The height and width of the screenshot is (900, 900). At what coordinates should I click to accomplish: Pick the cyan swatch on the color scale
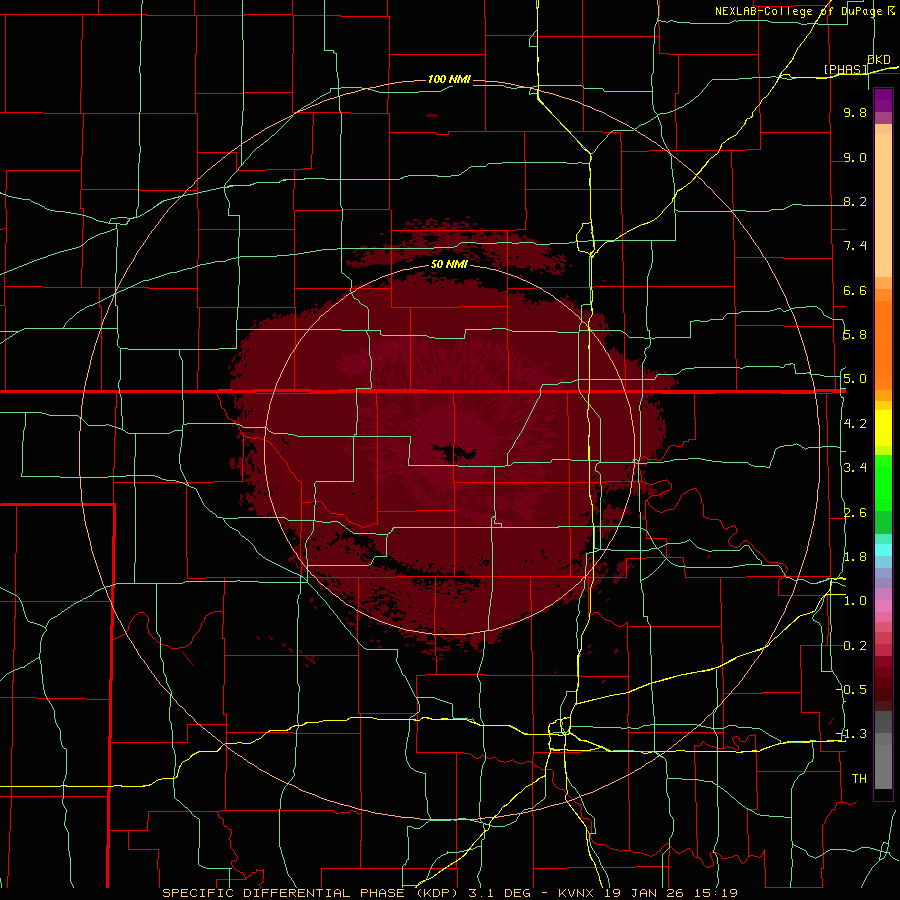click(883, 550)
